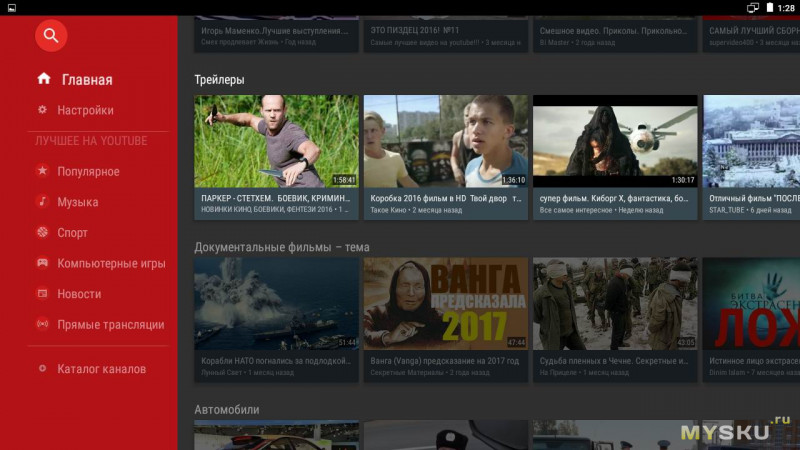Image resolution: width=800 pixels, height=450 pixels.
Task: Play Ванга предсказала 2017 thumbnail
Action: [445, 304]
